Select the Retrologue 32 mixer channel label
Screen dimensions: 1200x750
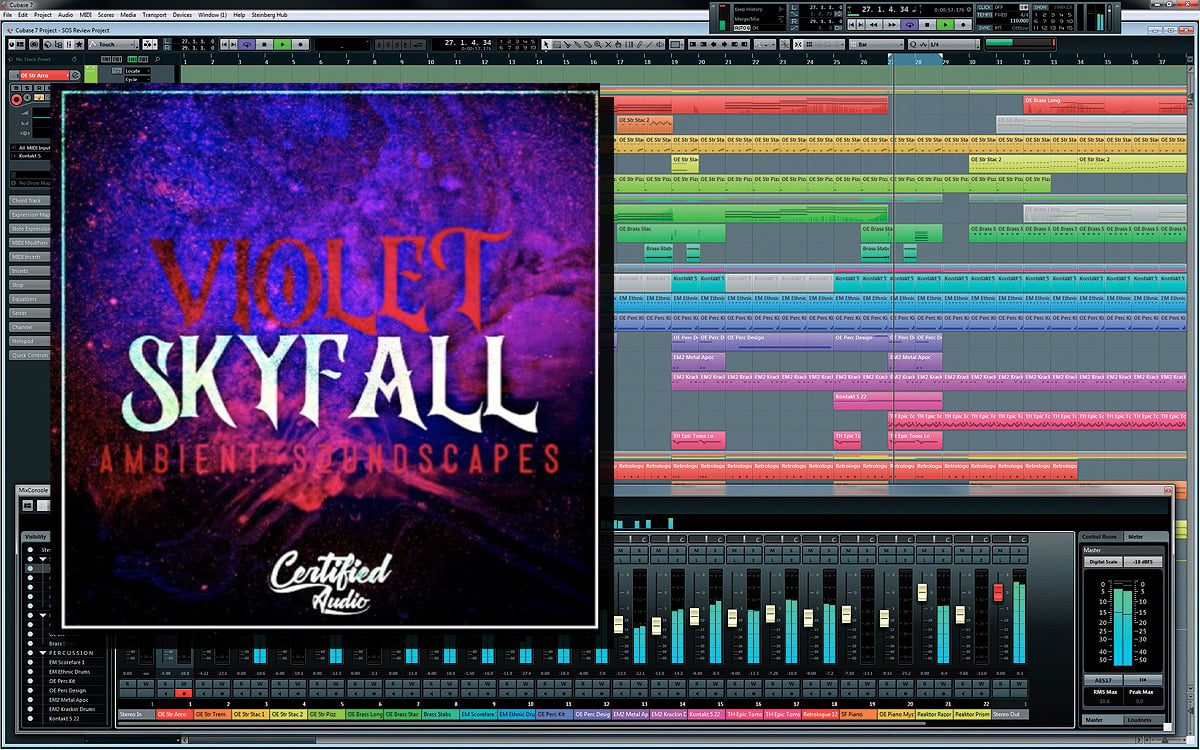tap(821, 714)
